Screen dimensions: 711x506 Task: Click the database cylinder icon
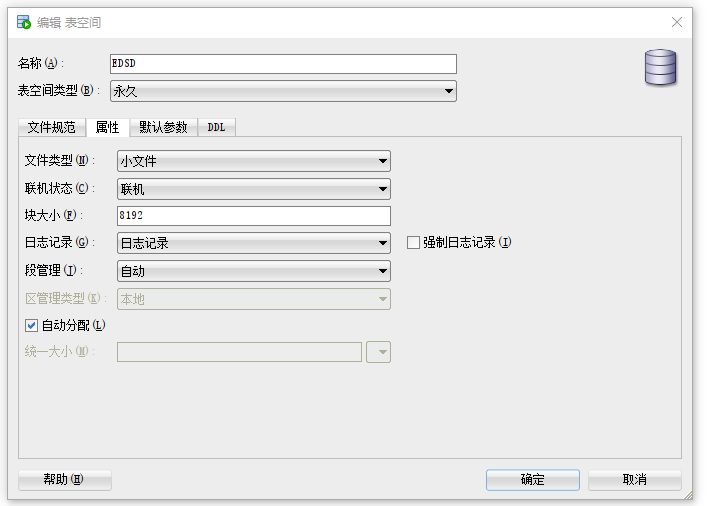pos(660,67)
